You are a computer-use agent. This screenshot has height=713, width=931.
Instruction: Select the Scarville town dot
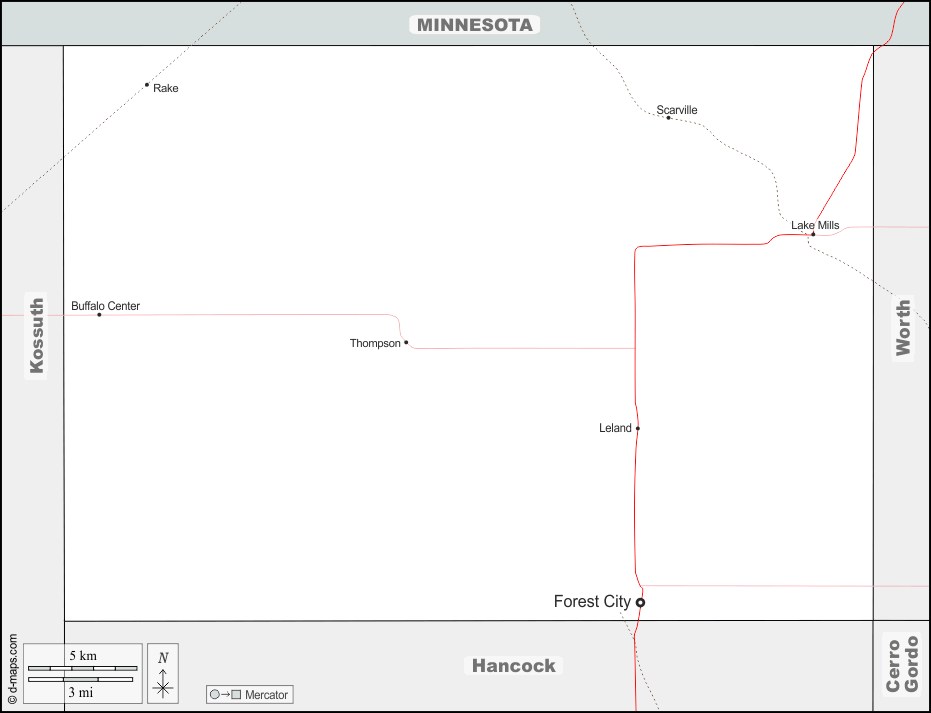click(668, 118)
